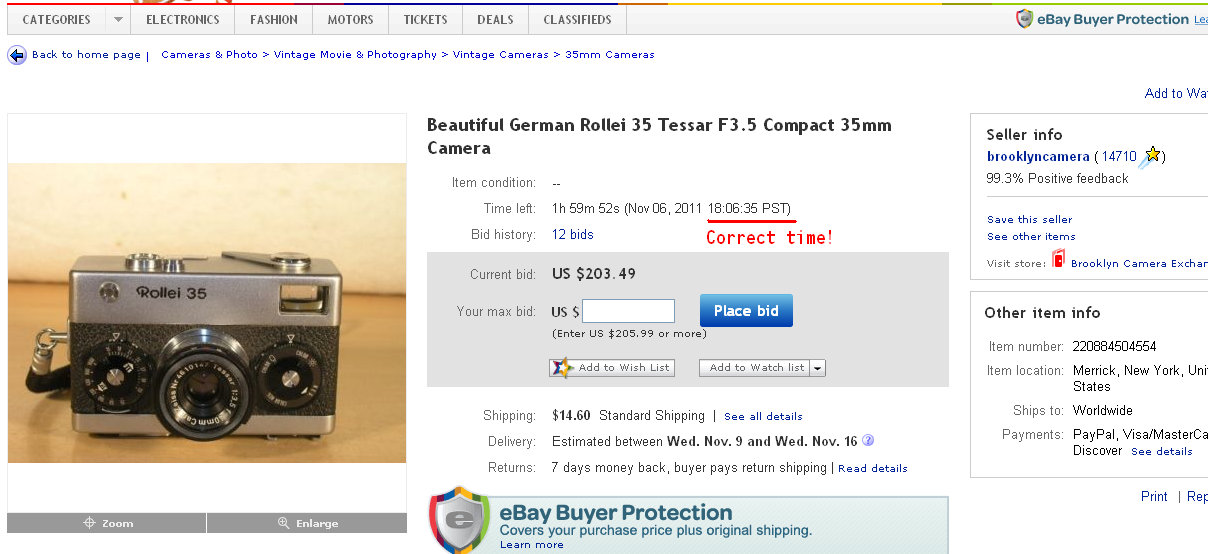Select the Deals tab

tap(495, 19)
